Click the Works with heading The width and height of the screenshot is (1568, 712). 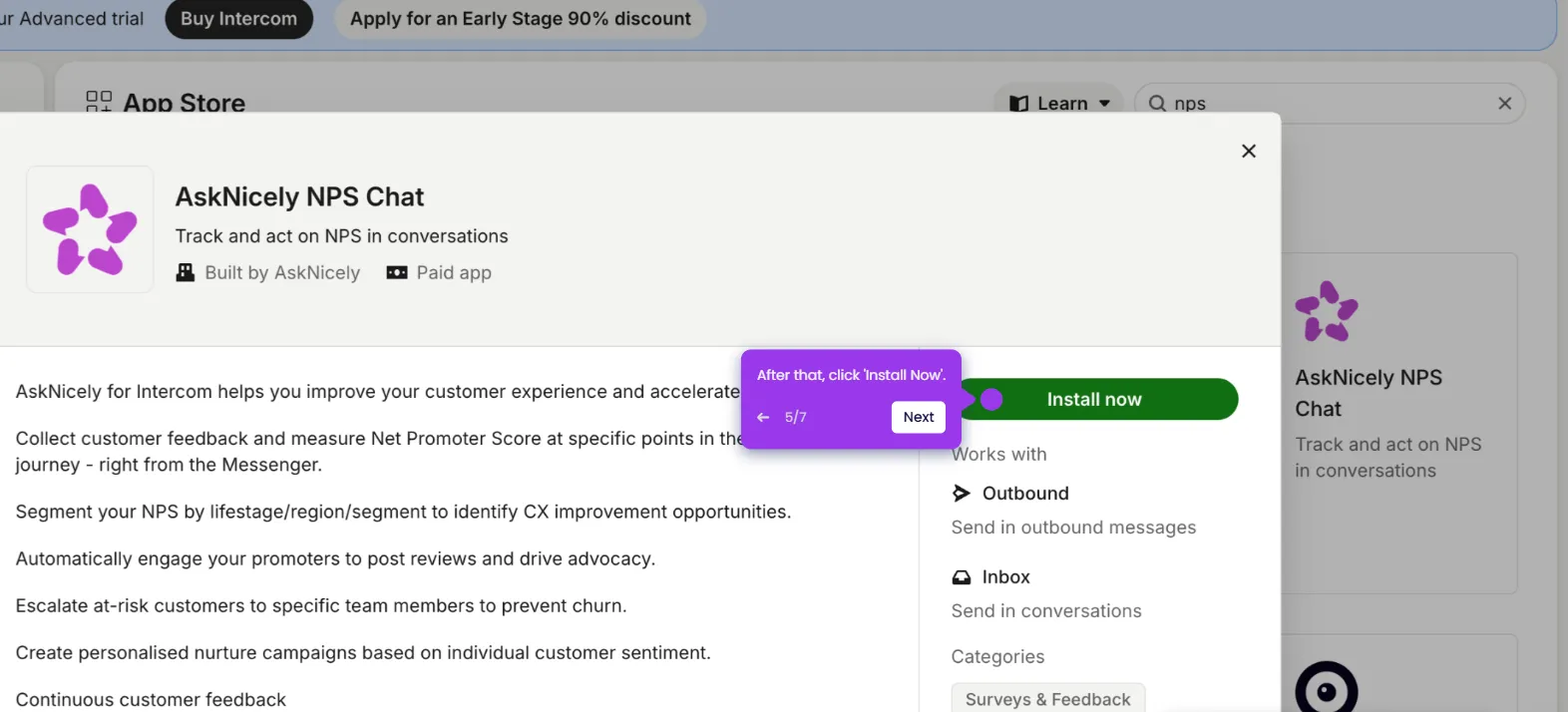pos(998,454)
